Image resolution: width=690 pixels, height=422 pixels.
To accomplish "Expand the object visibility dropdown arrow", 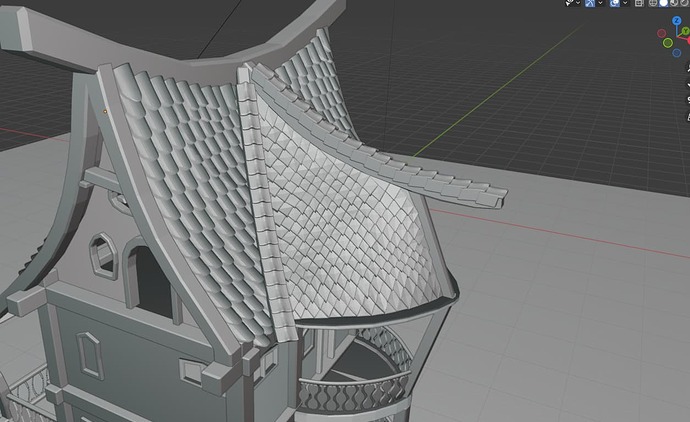I will click(578, 3).
